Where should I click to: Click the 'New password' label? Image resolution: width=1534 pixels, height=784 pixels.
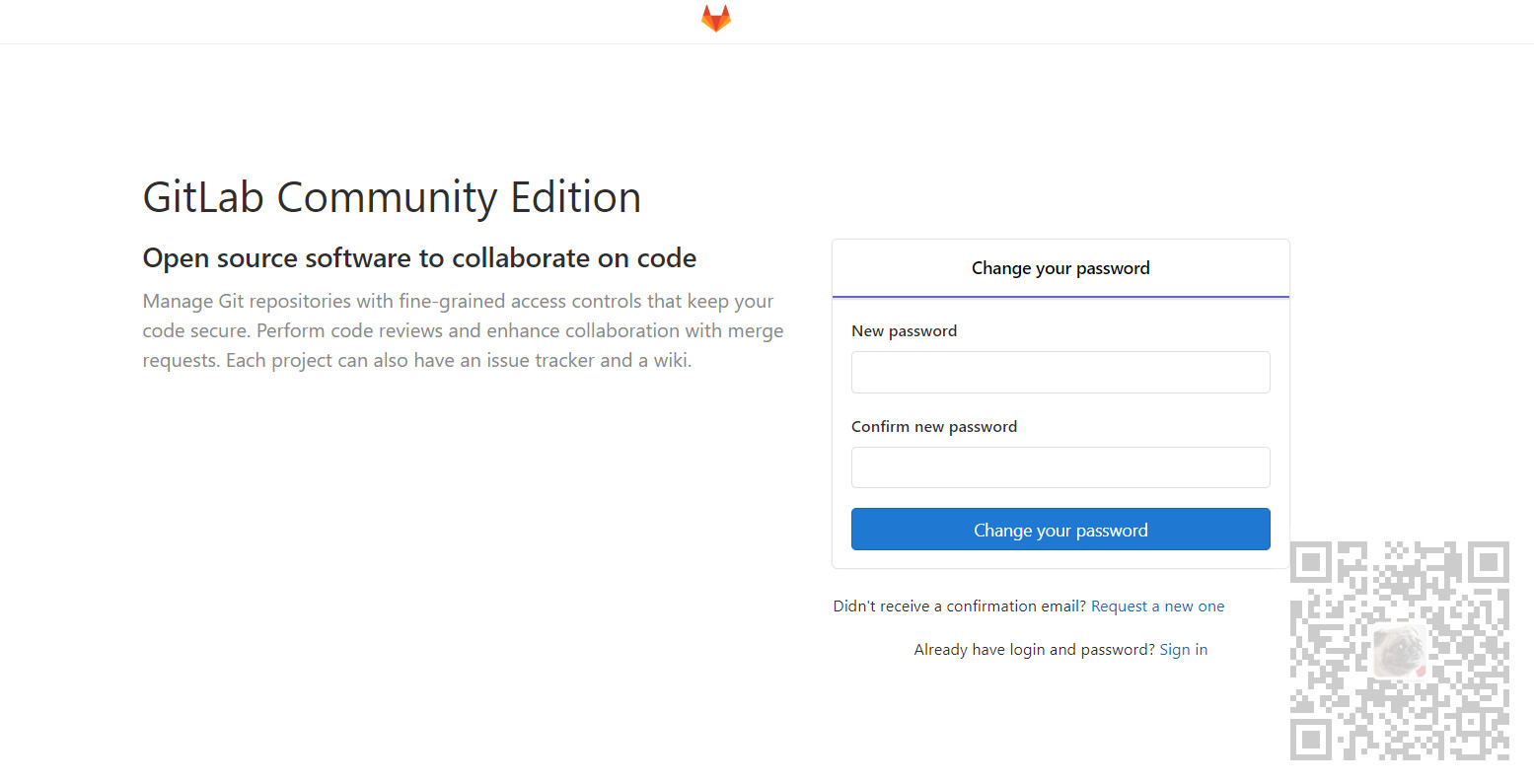point(904,331)
